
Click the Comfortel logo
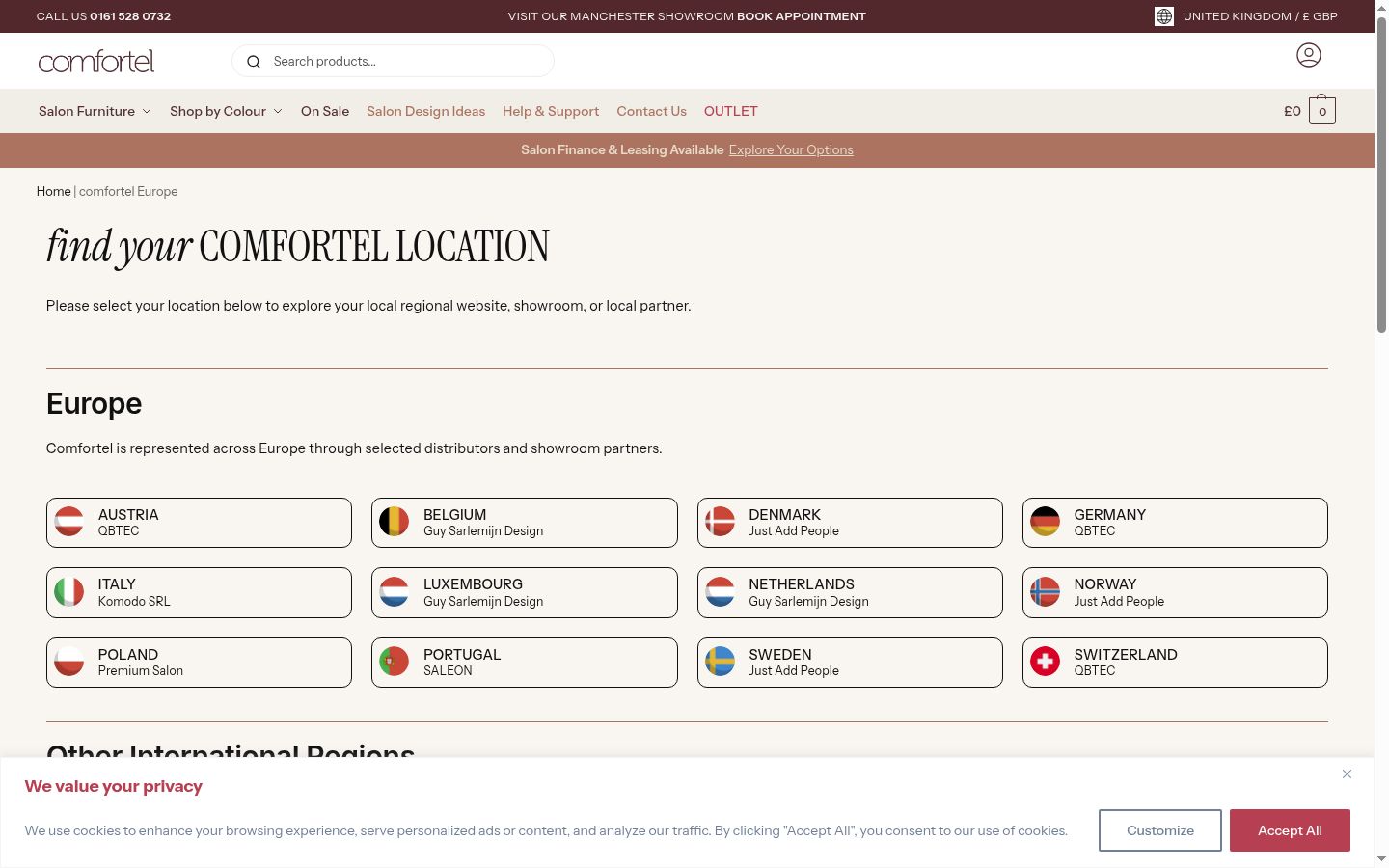coord(96,62)
